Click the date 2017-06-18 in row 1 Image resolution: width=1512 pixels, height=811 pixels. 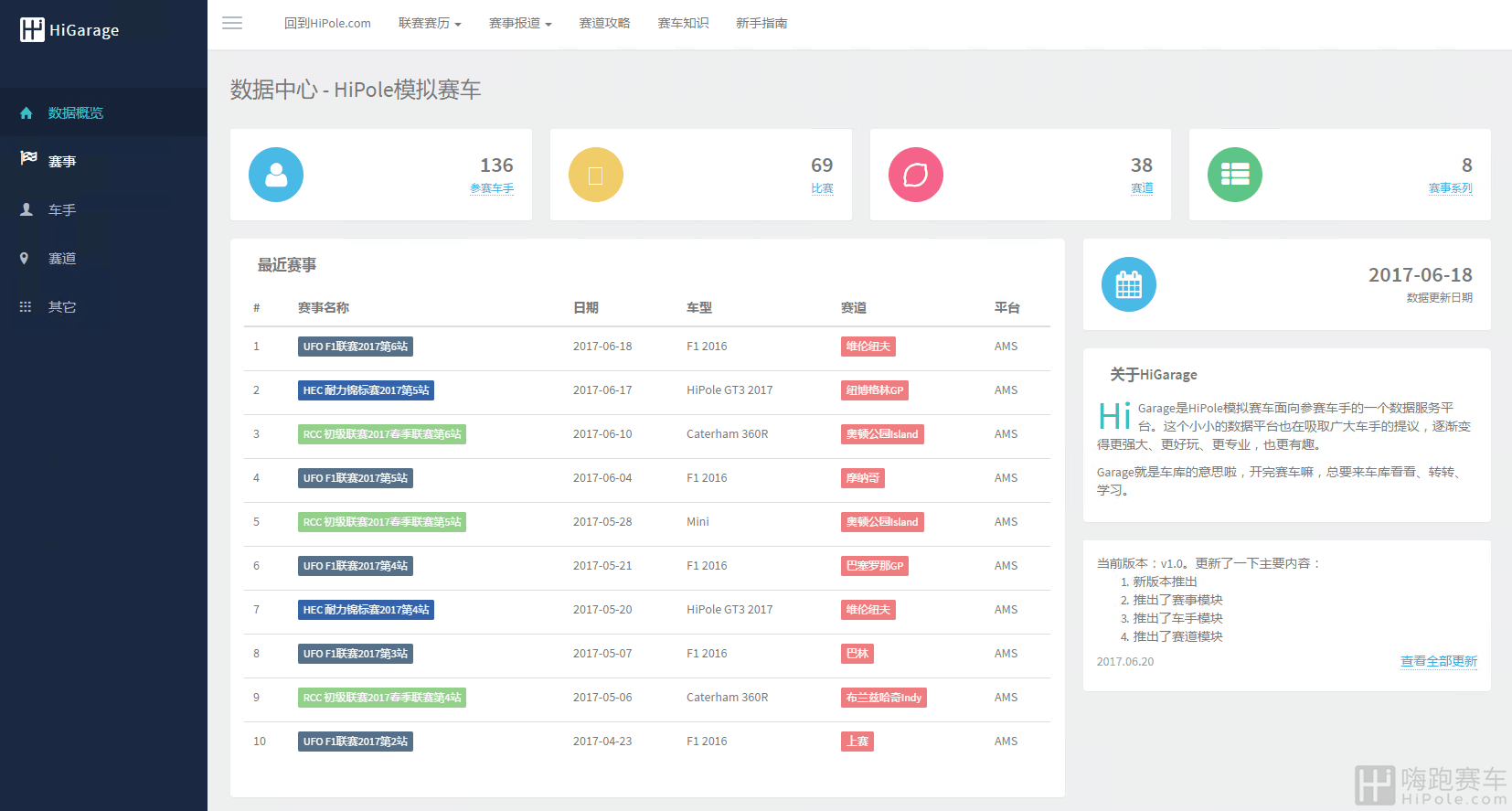pos(602,347)
